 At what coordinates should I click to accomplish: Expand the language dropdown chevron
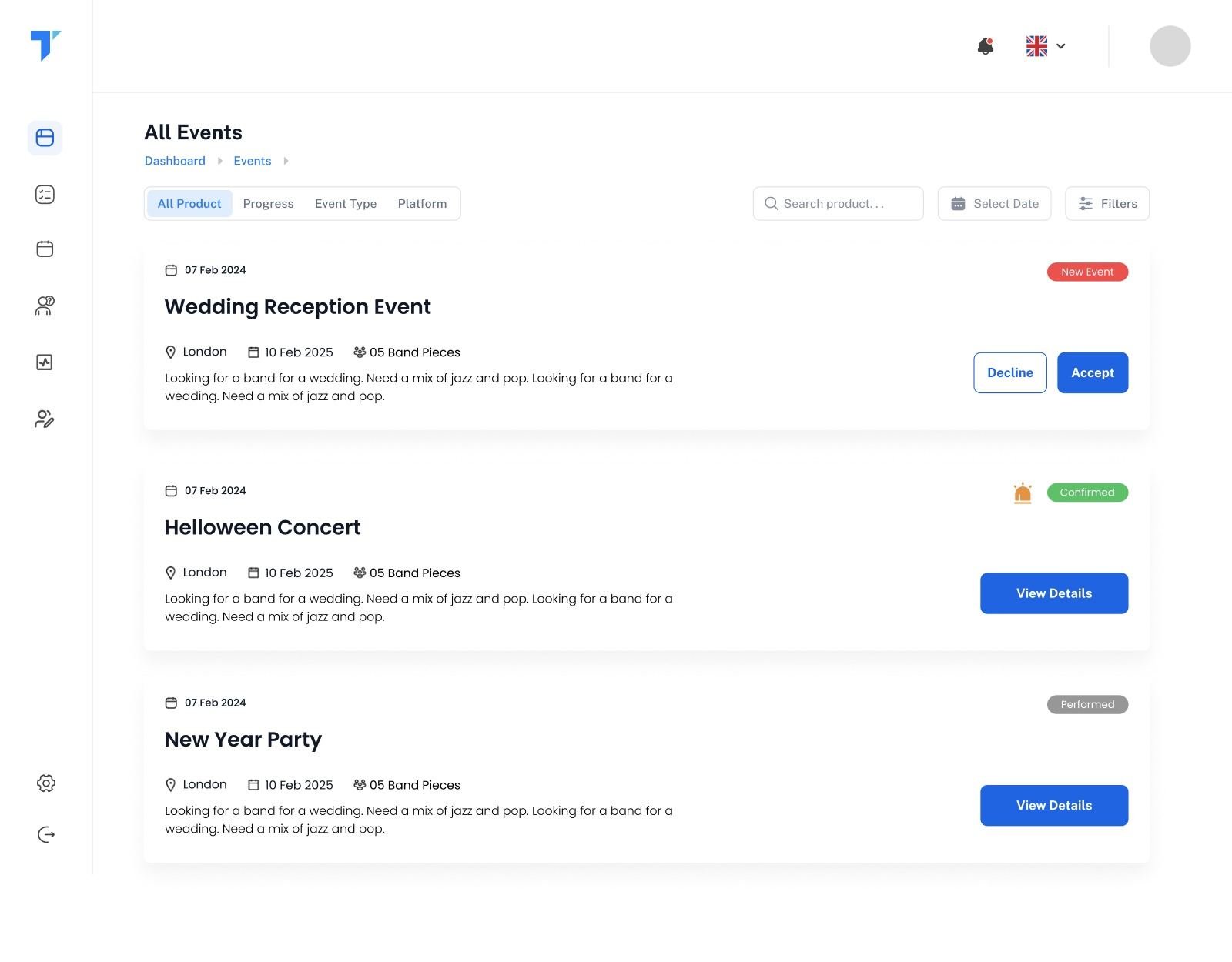(1061, 46)
